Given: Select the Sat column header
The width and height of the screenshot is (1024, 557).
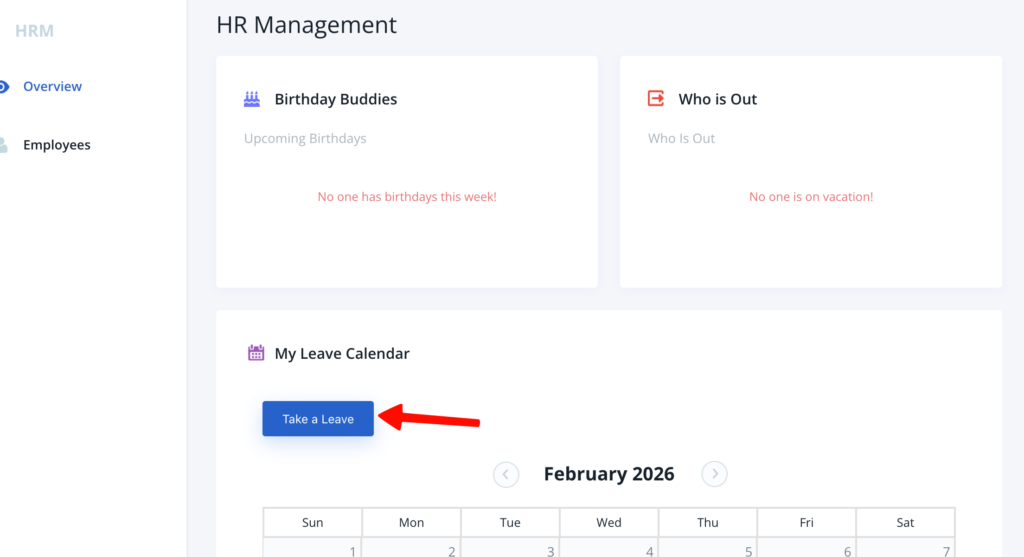Looking at the screenshot, I should click(905, 522).
